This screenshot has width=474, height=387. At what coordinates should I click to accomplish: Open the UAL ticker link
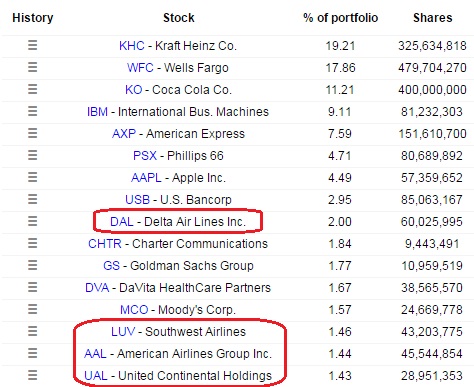(96, 376)
